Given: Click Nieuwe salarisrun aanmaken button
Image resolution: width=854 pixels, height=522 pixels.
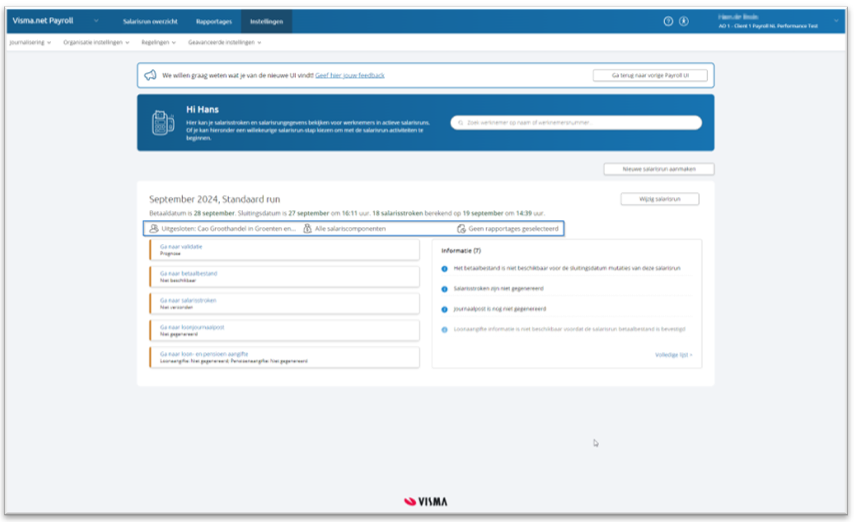Looking at the screenshot, I should [x=658, y=169].
